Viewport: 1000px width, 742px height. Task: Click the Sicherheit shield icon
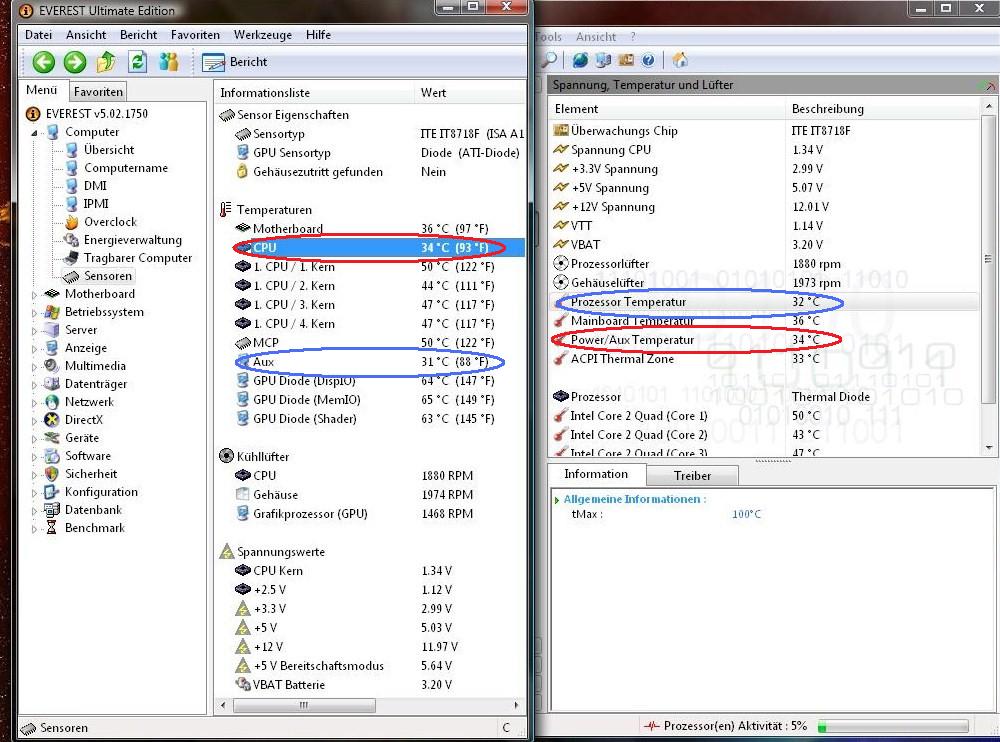coord(52,473)
